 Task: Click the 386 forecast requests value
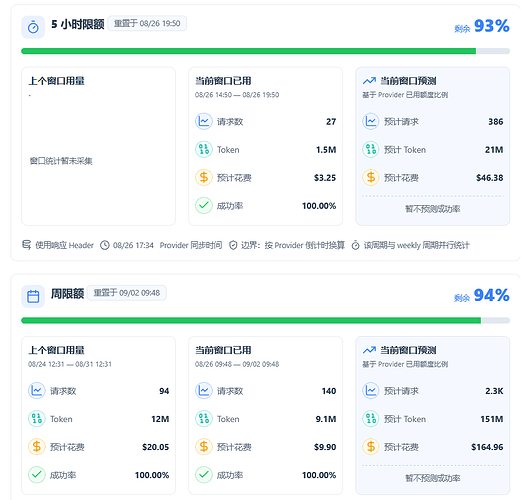pos(496,122)
